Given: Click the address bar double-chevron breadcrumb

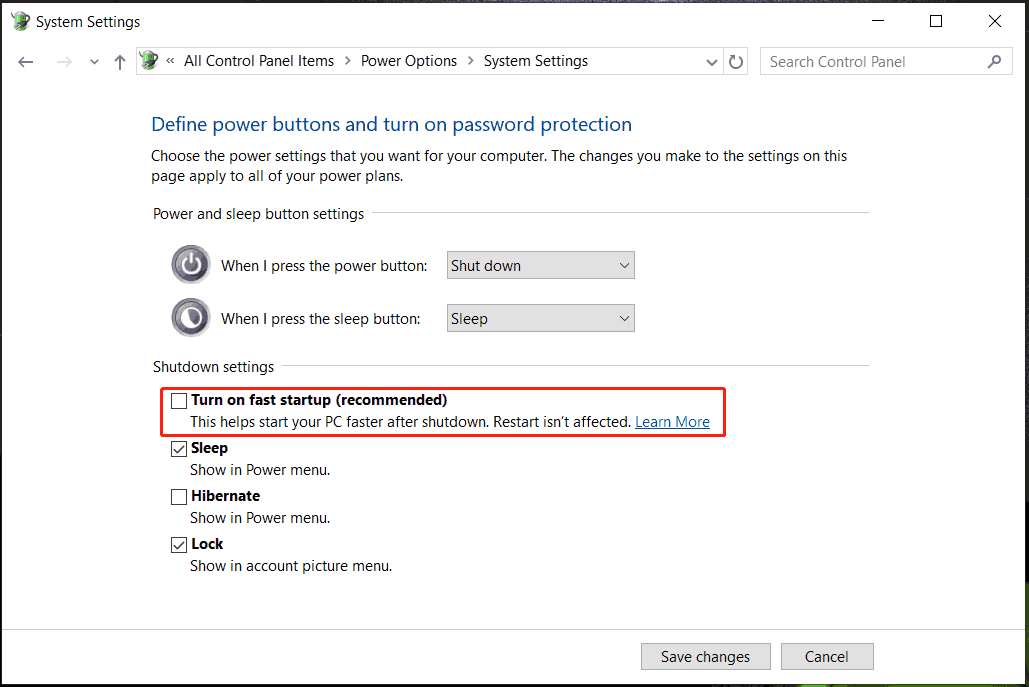Looking at the screenshot, I should pyautogui.click(x=170, y=61).
